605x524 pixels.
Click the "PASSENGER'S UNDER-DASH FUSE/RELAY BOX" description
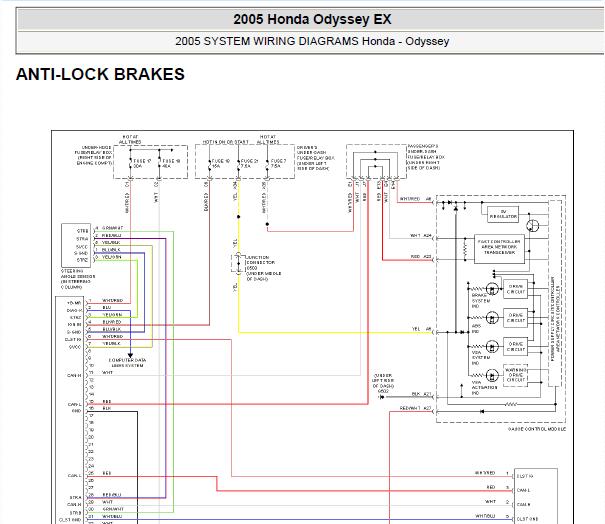(426, 157)
